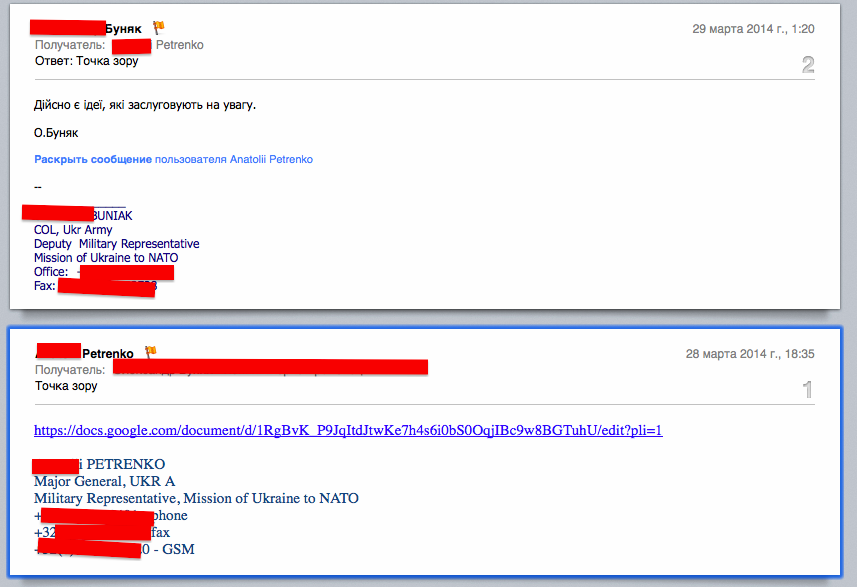
Task: Click the Буняк sender name
Action: (124, 29)
